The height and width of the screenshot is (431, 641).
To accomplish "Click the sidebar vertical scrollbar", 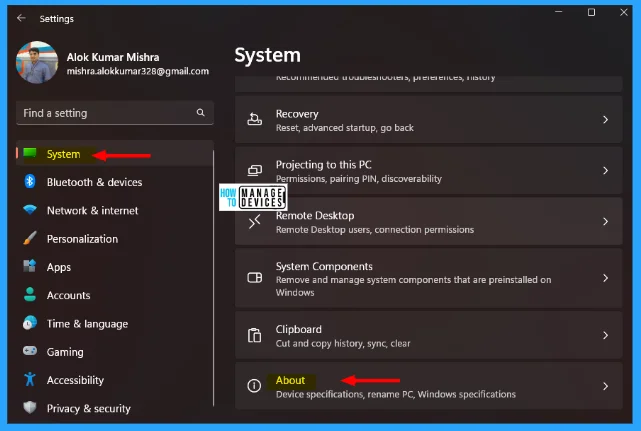I will pyautogui.click(x=213, y=278).
